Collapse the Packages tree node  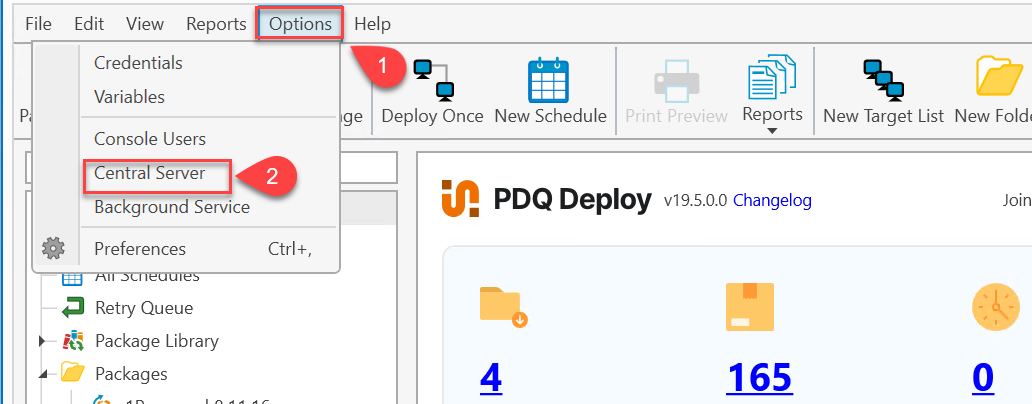click(43, 374)
